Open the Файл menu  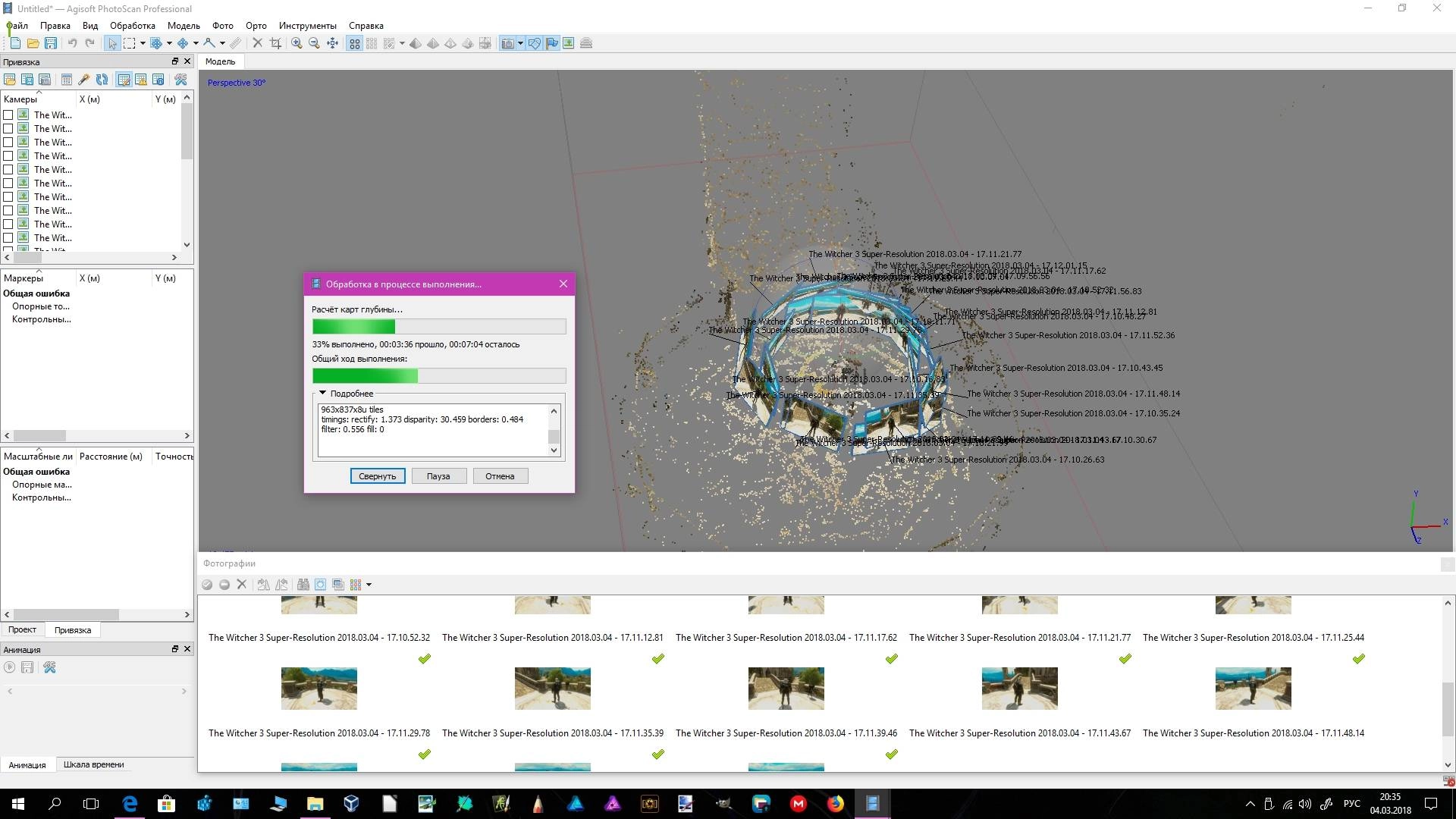pyautogui.click(x=17, y=26)
